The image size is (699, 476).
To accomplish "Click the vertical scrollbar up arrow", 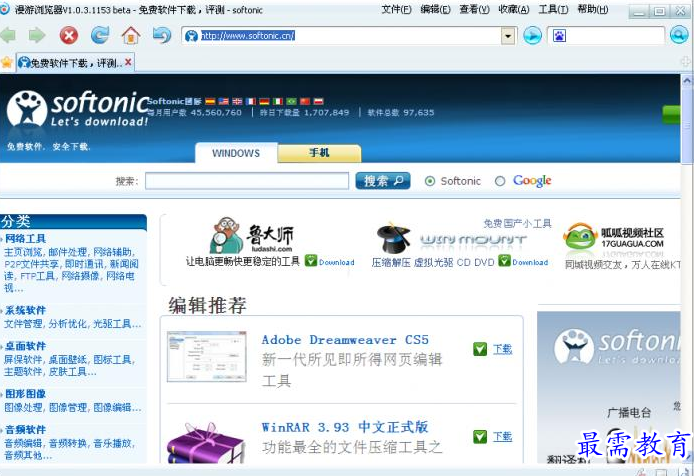I will coord(687,81).
